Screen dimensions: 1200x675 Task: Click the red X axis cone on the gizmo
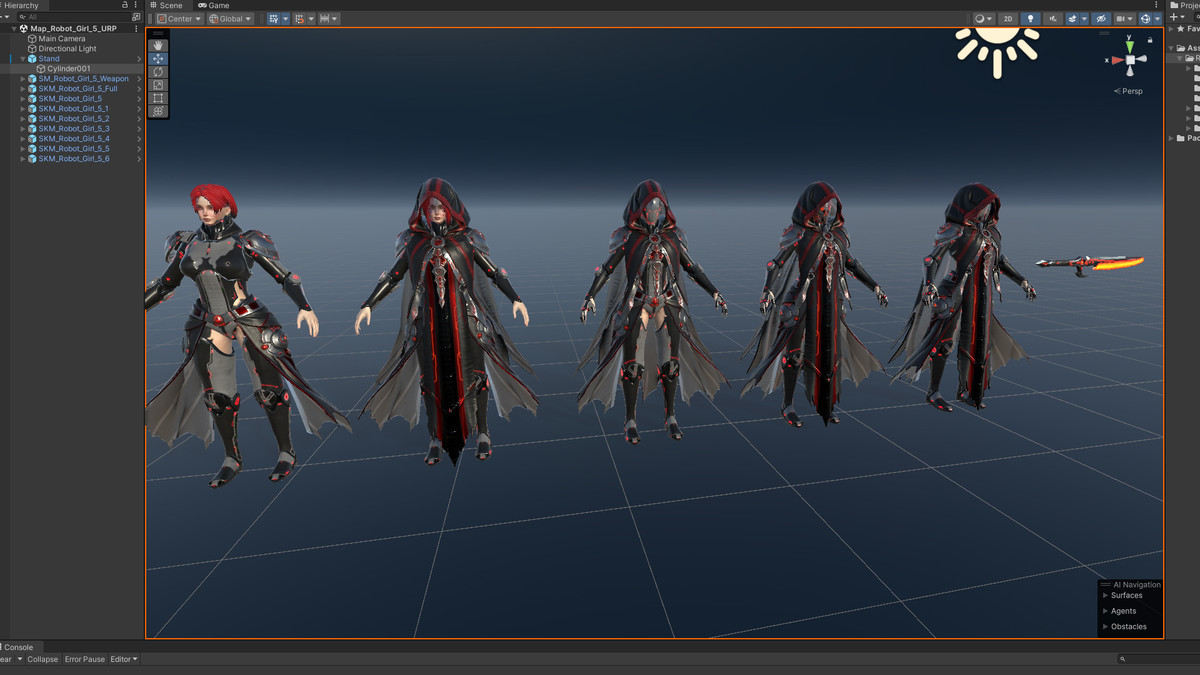pyautogui.click(x=1116, y=60)
